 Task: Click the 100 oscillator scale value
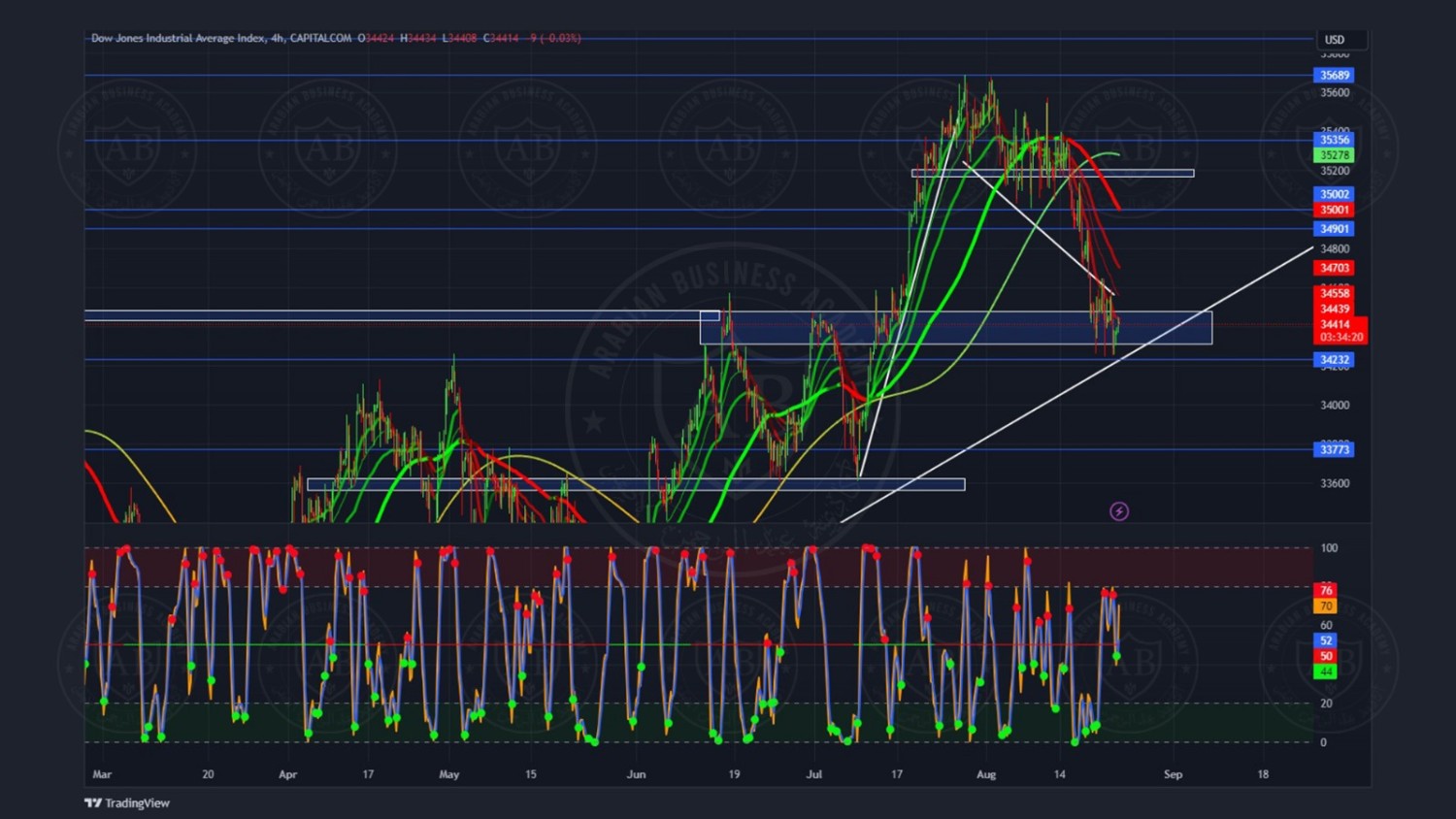point(1328,548)
